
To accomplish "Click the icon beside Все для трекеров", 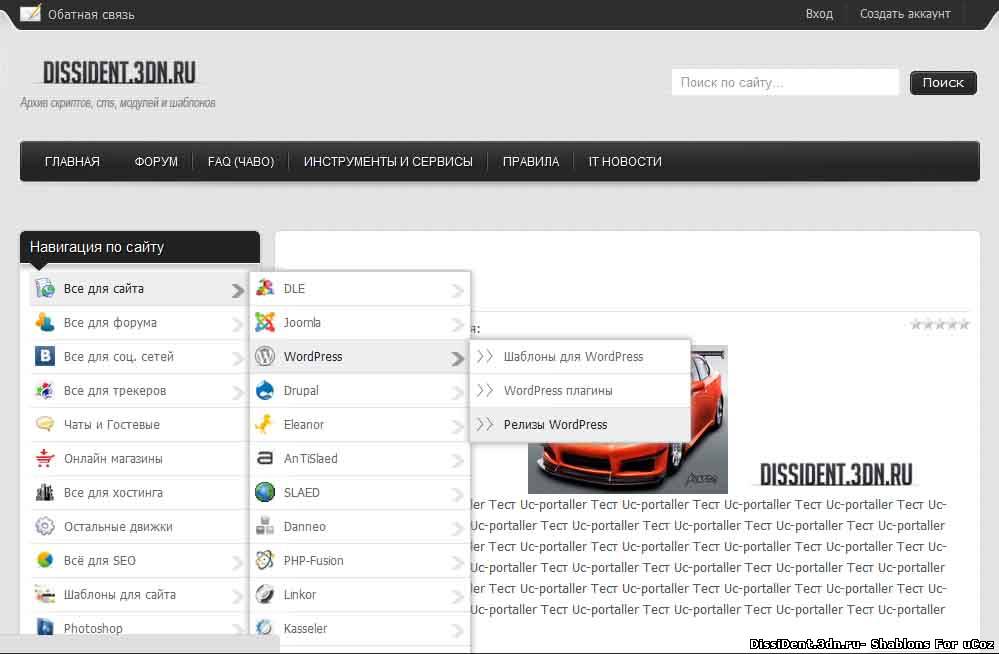I will 45,390.
